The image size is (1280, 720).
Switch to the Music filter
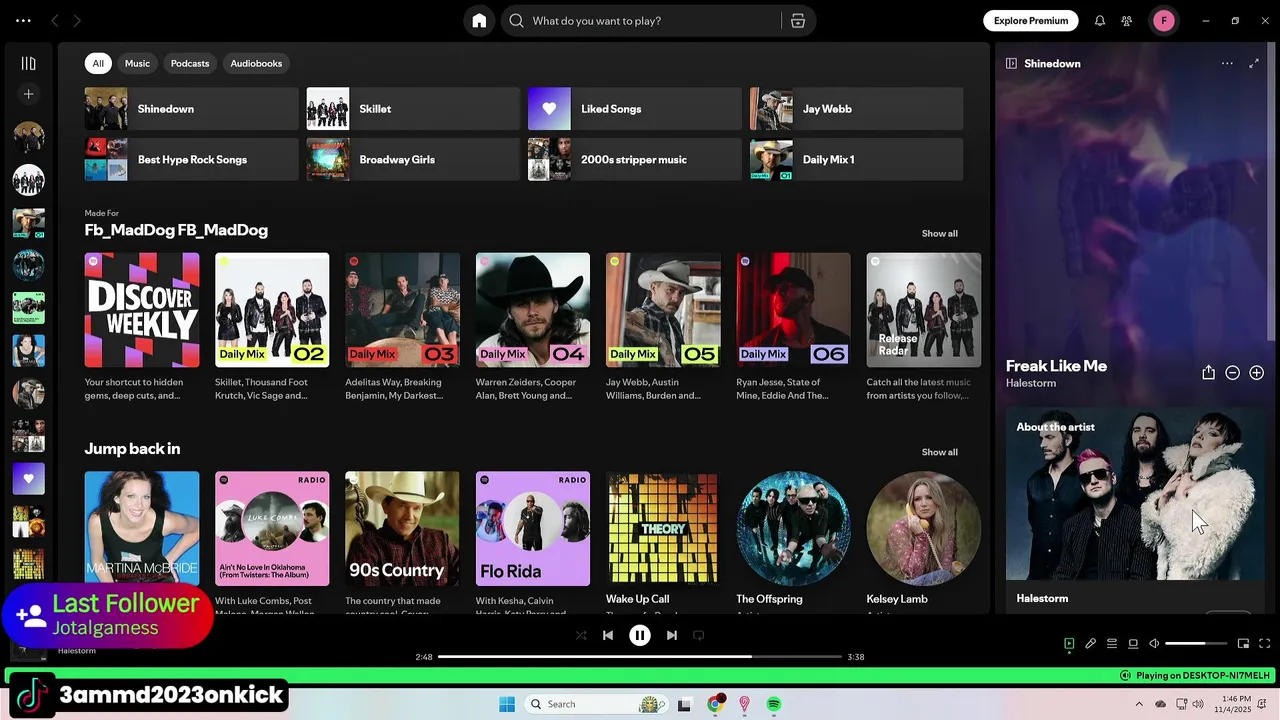click(x=137, y=63)
